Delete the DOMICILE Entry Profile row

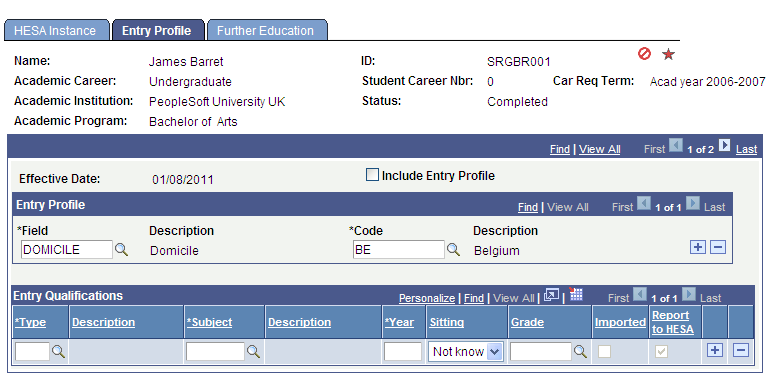point(718,247)
